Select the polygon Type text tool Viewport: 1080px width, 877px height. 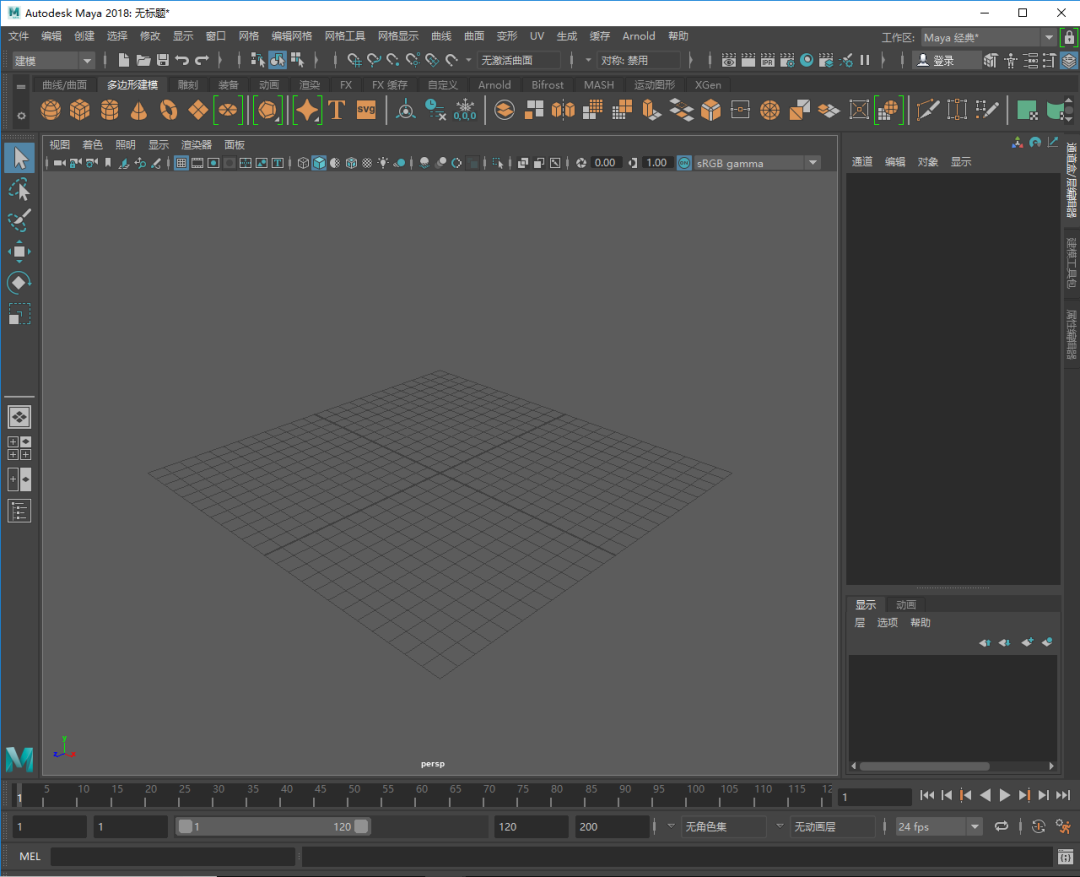[x=337, y=110]
